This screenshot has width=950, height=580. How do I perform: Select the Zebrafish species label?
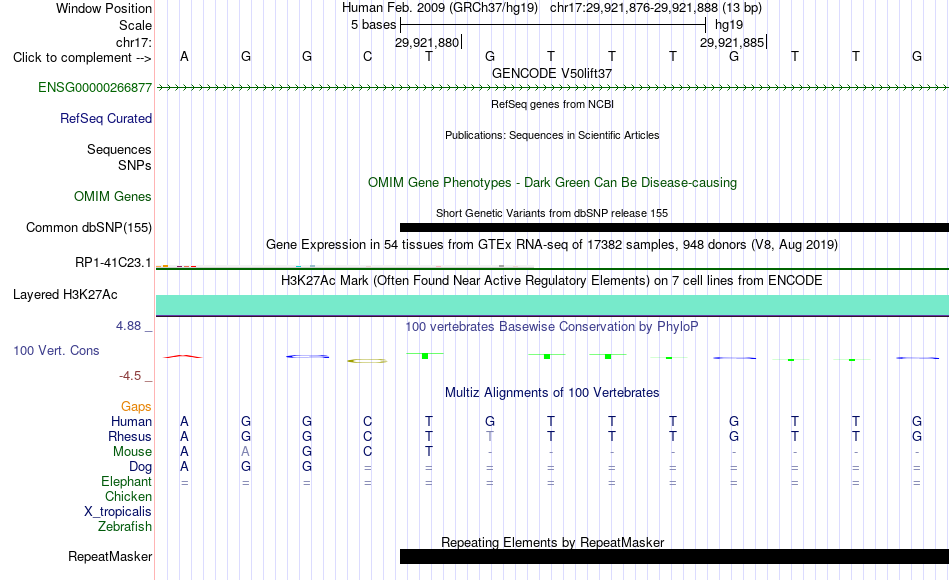click(125, 526)
